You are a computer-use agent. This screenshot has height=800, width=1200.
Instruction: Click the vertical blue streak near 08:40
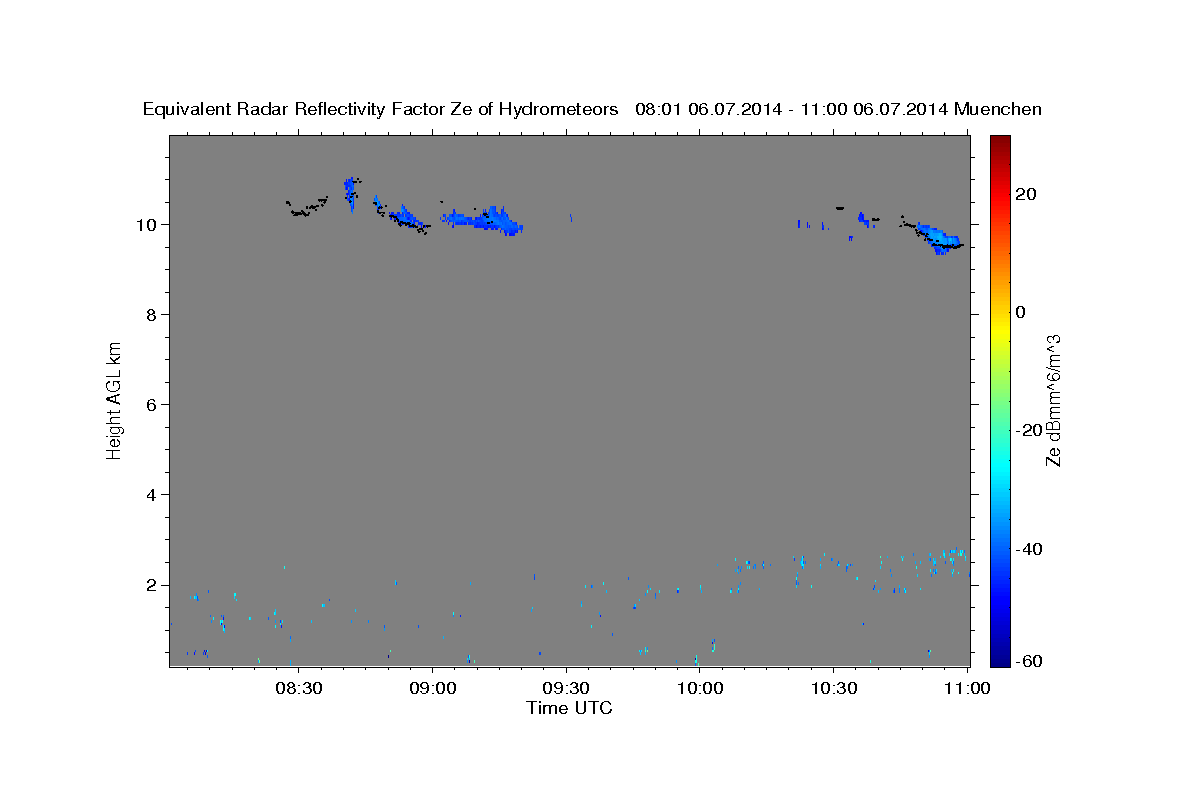351,193
